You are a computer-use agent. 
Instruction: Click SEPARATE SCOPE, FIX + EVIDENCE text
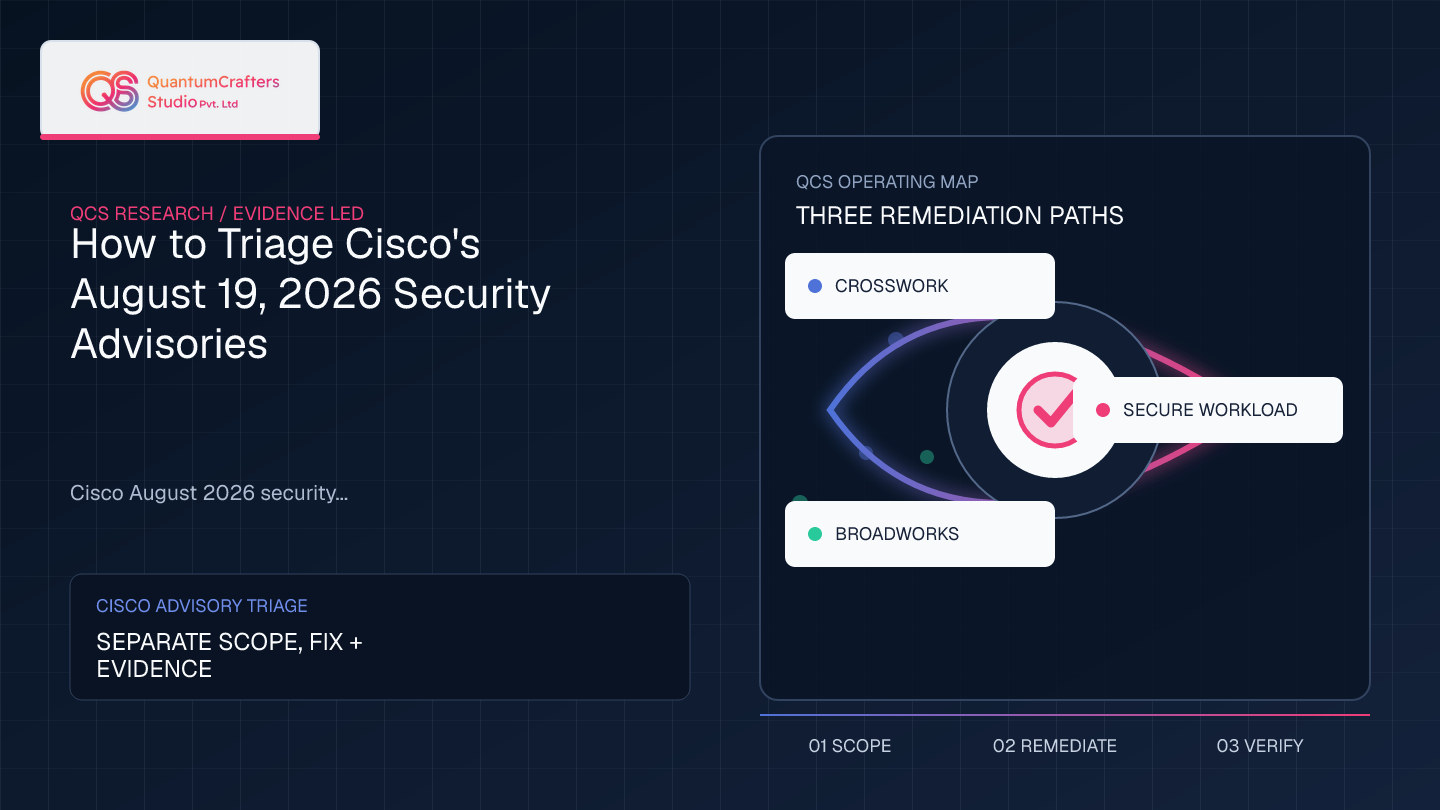coord(229,656)
